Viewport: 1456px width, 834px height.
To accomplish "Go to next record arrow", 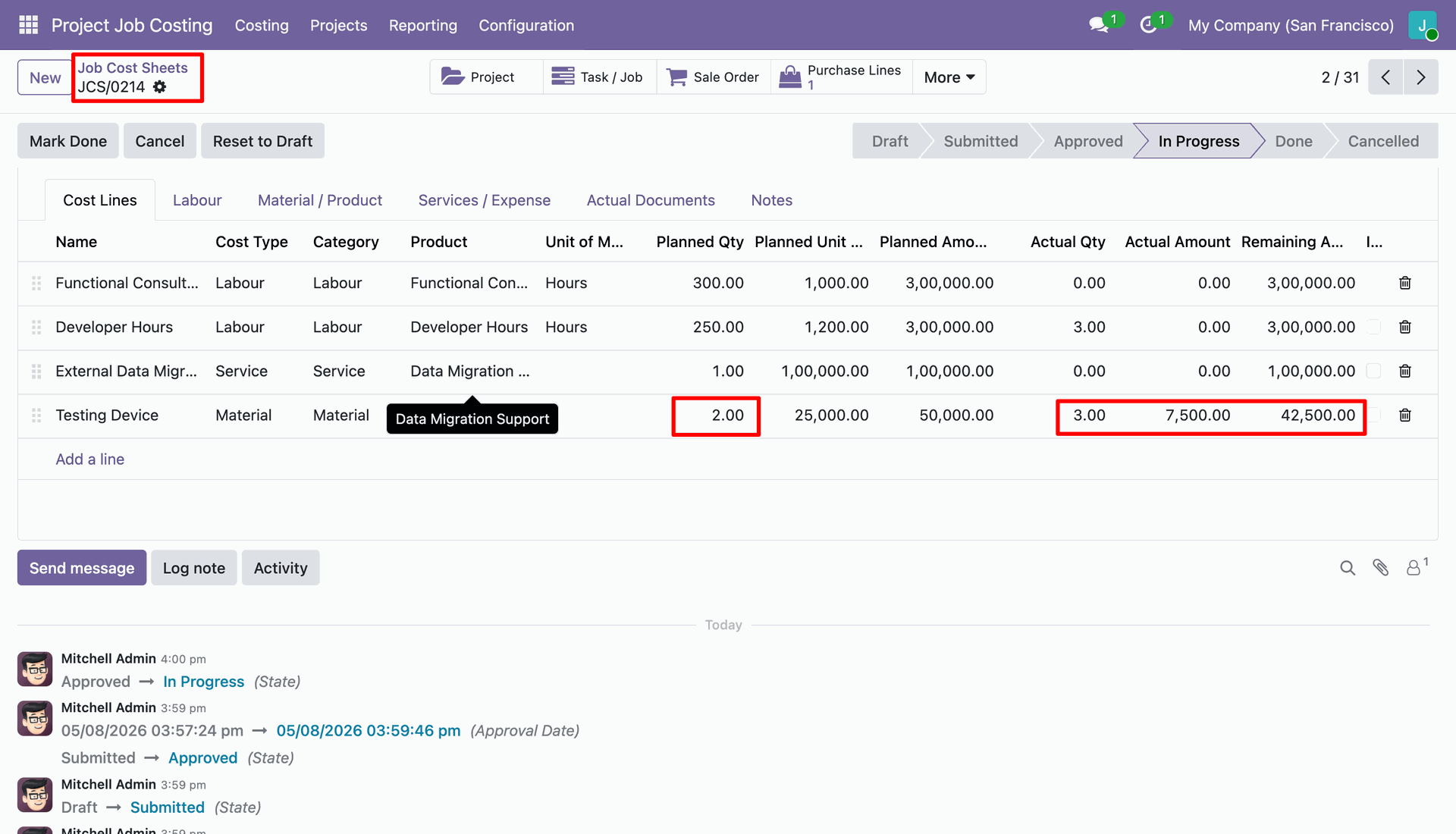I will (x=1420, y=77).
